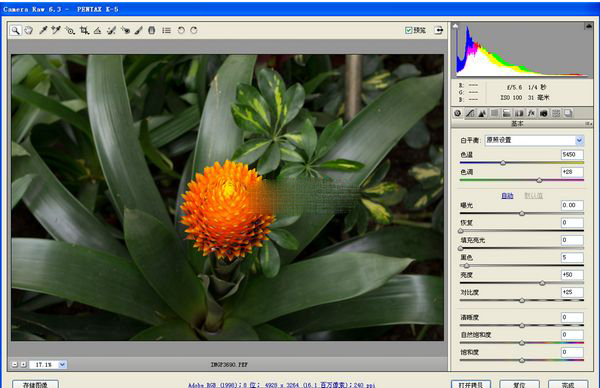
Task: Select the Color Sampler tool
Action: pyautogui.click(x=56, y=30)
